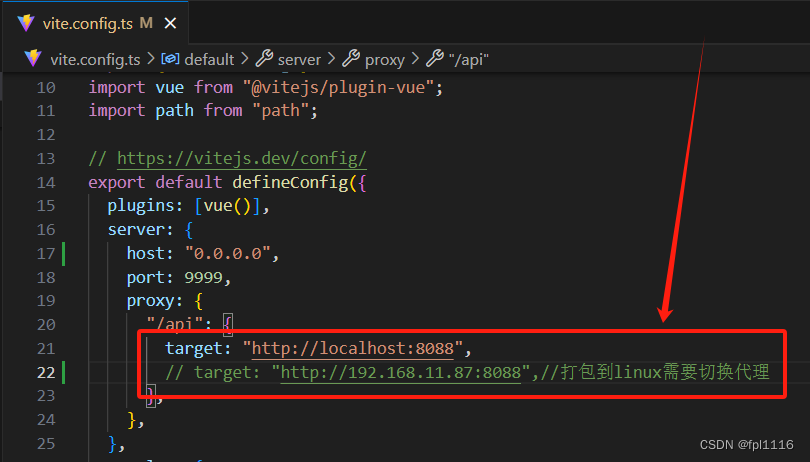
Task: Click the green change marker on line 22
Action: (x=64, y=373)
